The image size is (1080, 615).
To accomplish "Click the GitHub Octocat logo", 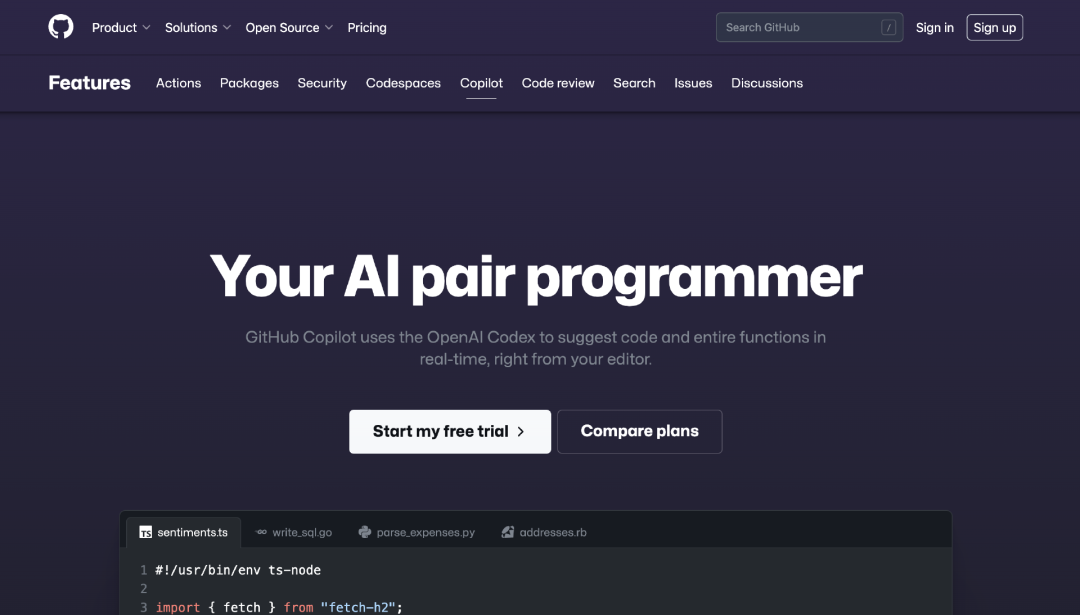I will click(61, 27).
